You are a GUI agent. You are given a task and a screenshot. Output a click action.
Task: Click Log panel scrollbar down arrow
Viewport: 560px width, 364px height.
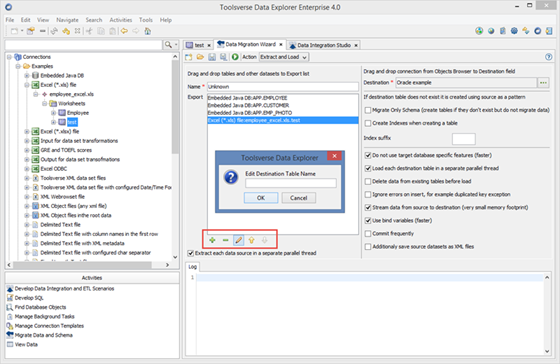pyautogui.click(x=547, y=351)
